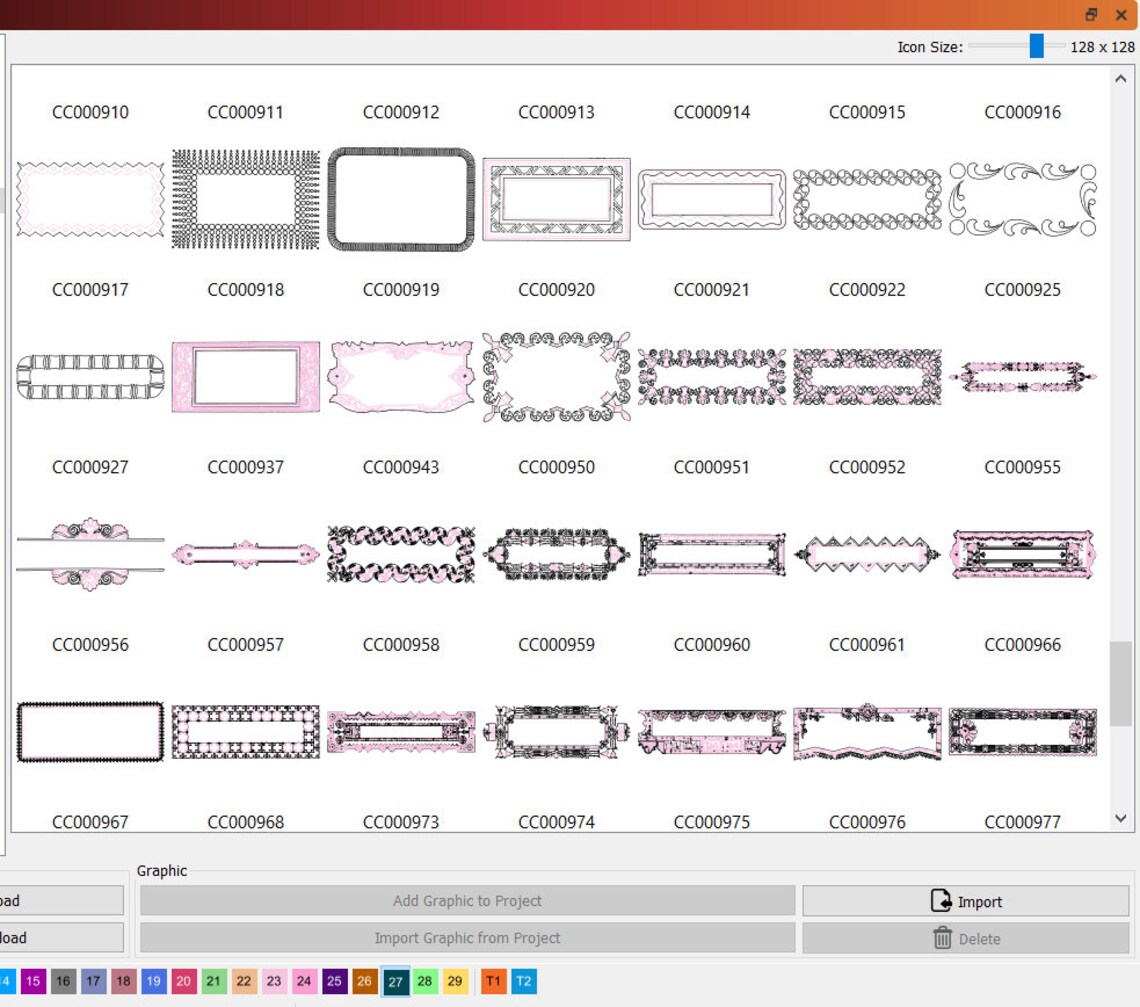The height and width of the screenshot is (1007, 1140).
Task: Select layer color swatch 19
Action: click(x=153, y=981)
